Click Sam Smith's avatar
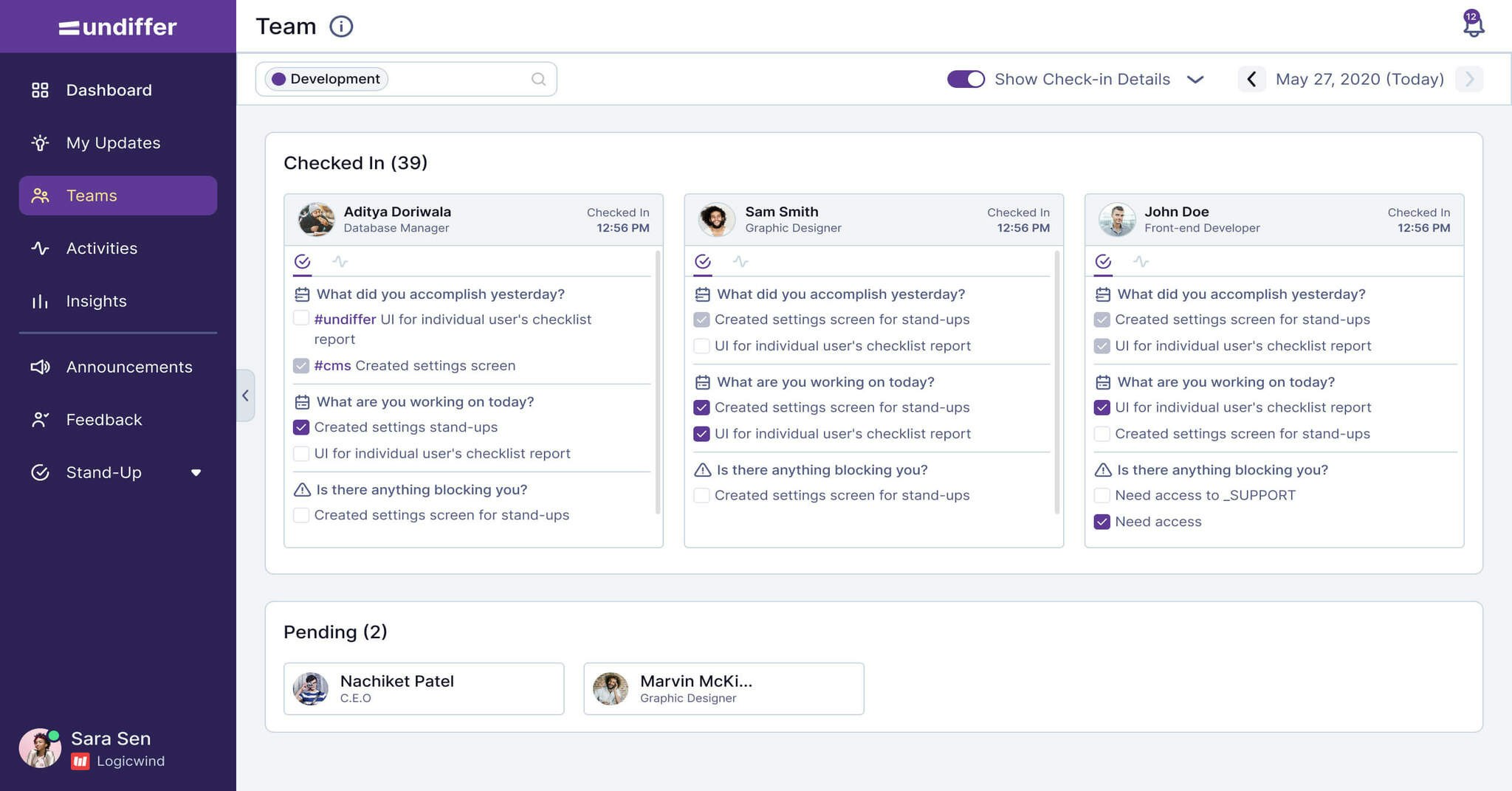 716,219
